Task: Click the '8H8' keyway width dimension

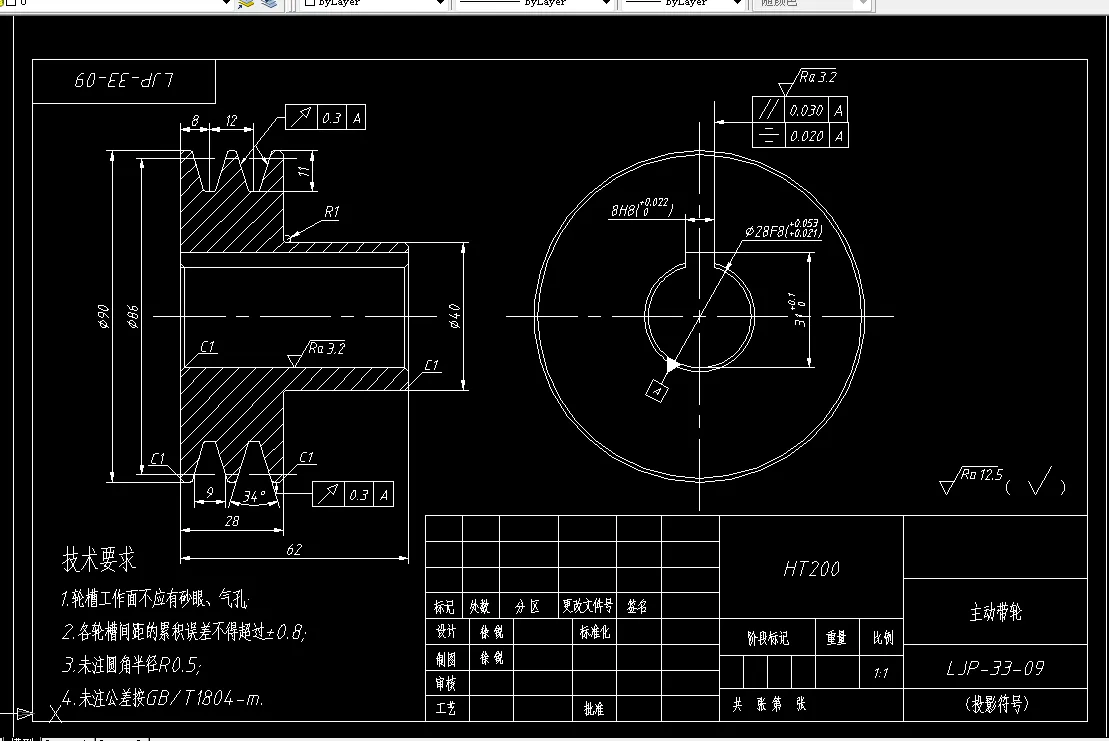Action: (641, 208)
